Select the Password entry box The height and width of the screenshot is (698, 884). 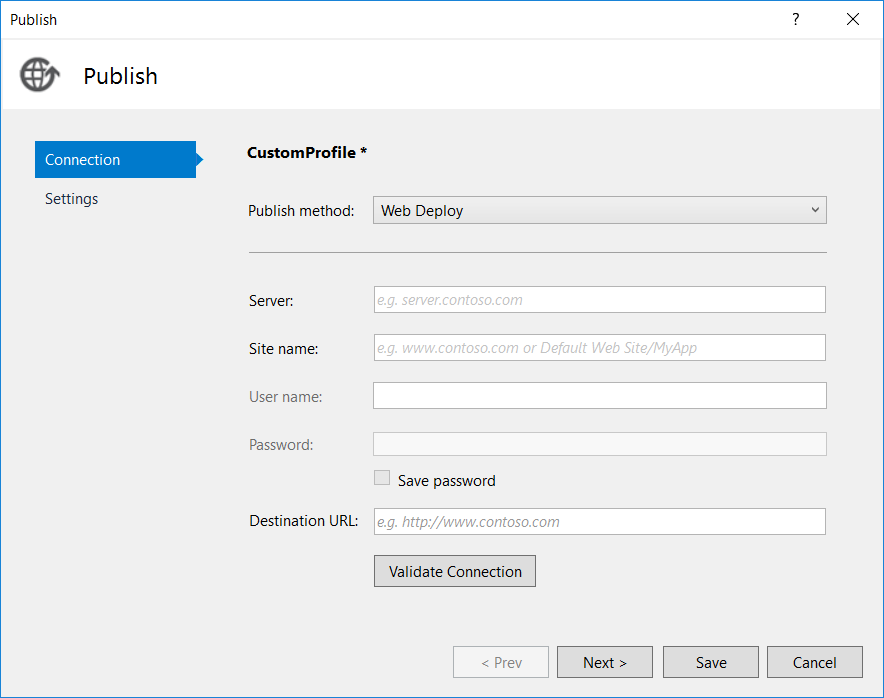tap(600, 443)
